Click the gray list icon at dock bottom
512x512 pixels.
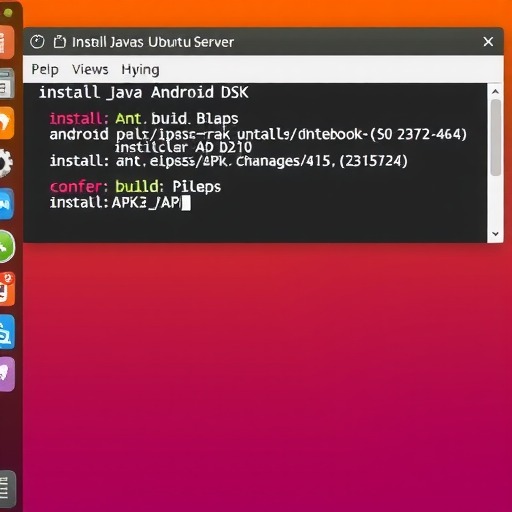tap(7, 489)
